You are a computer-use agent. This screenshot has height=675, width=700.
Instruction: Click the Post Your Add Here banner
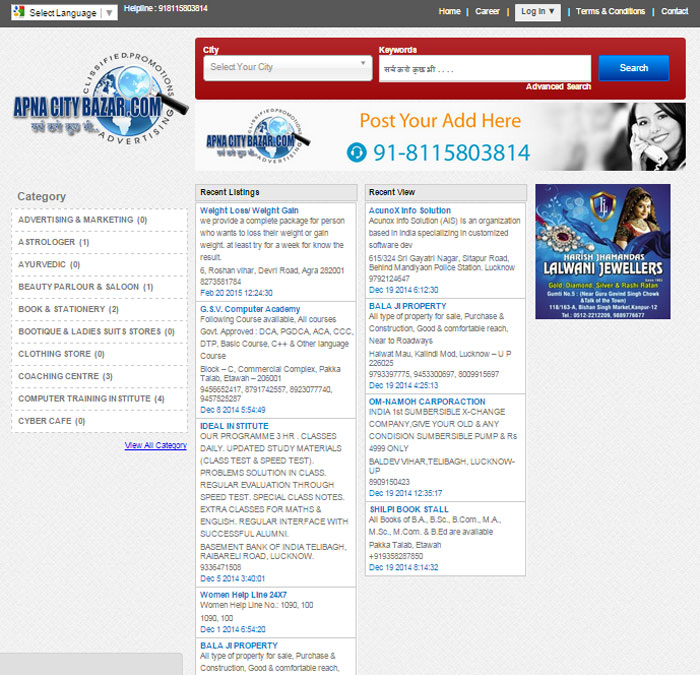pyautogui.click(x=440, y=137)
